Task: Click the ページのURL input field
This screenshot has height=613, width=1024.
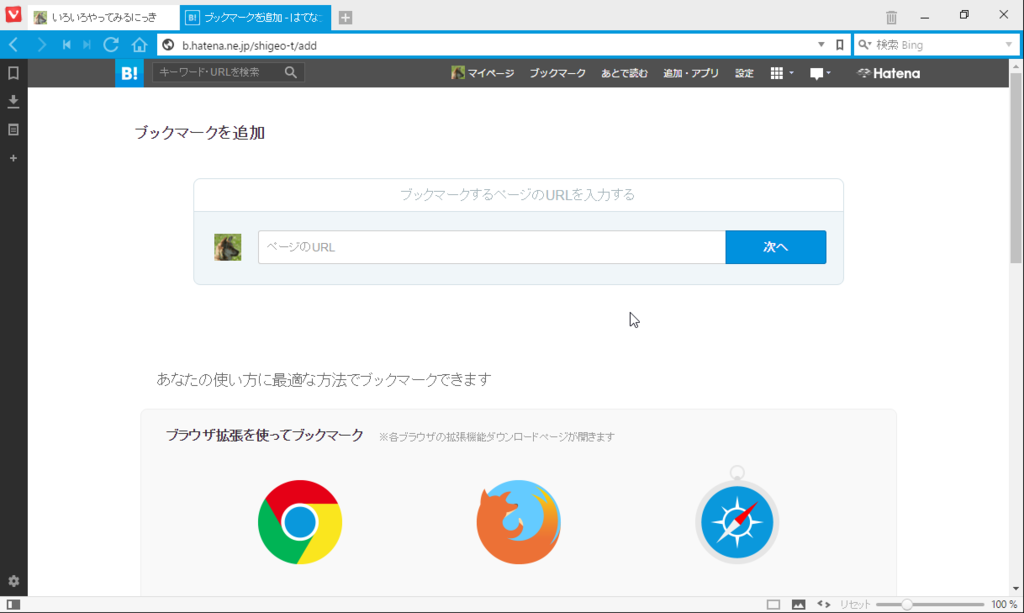Action: [491, 247]
